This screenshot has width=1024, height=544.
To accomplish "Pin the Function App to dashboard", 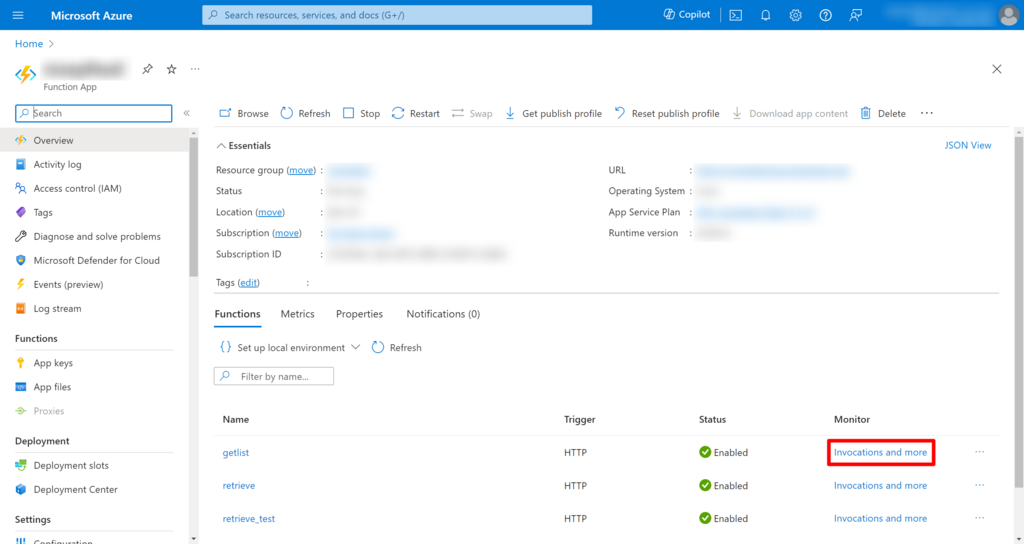I will [x=148, y=69].
